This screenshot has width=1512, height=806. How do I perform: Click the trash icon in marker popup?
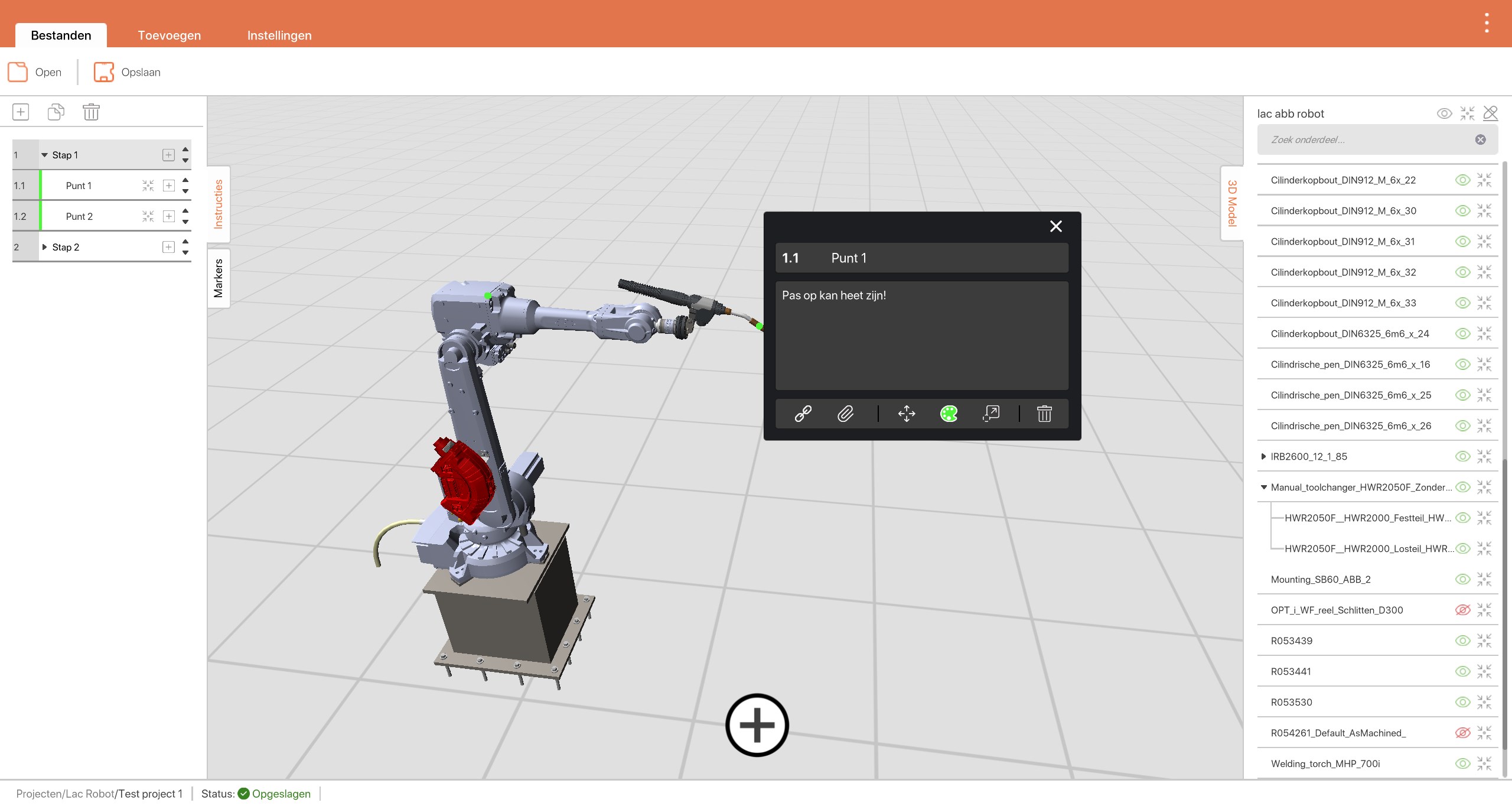1044,414
